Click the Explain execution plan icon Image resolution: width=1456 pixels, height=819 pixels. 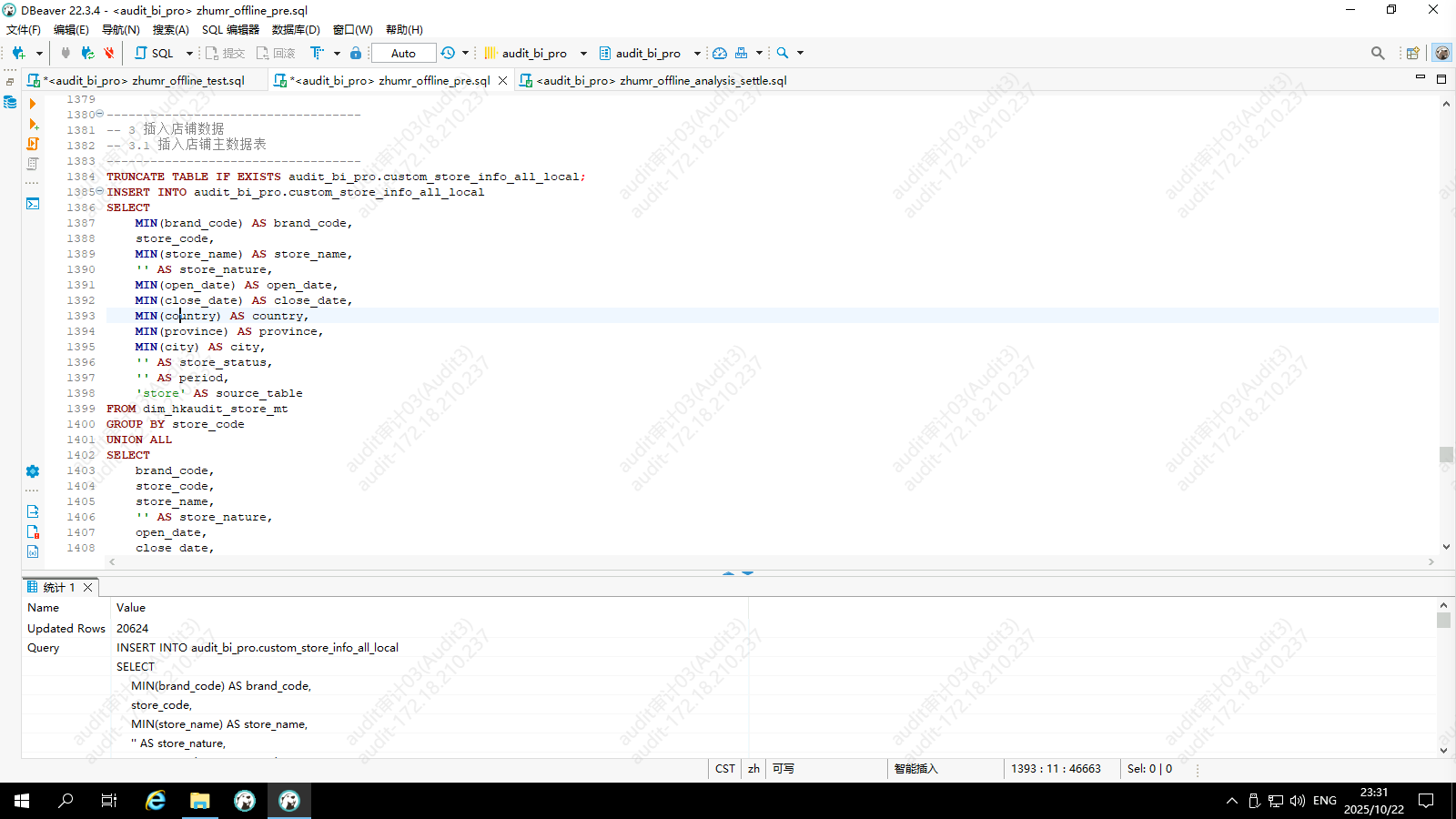coord(33,164)
